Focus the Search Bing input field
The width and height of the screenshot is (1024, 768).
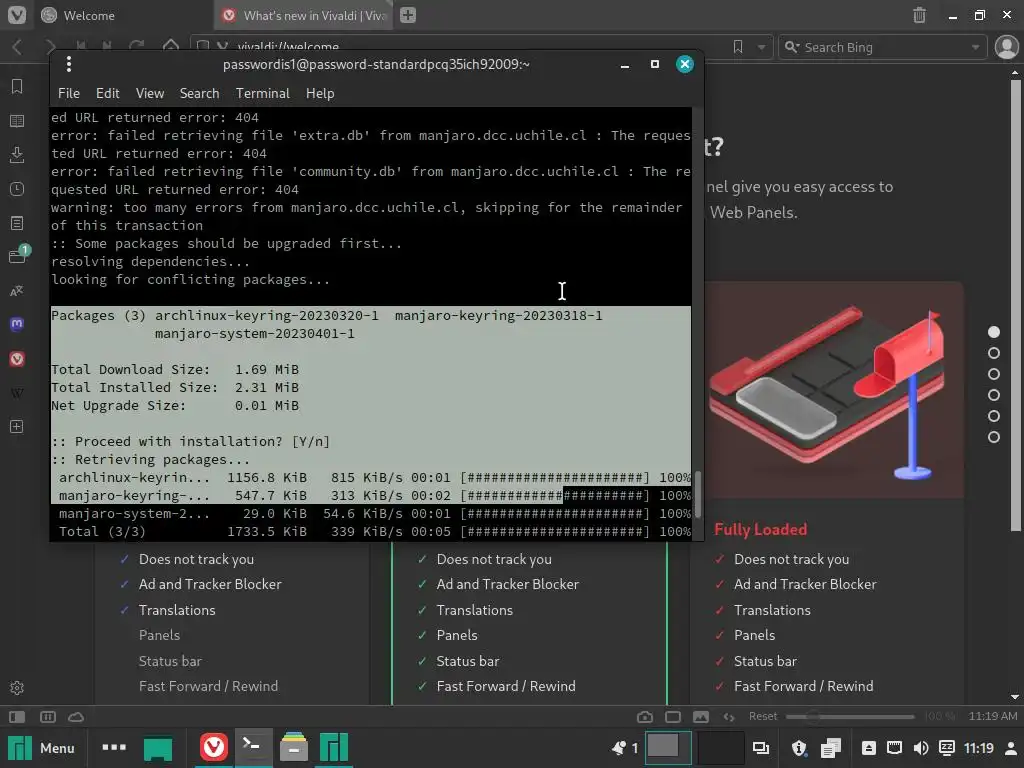pos(885,47)
